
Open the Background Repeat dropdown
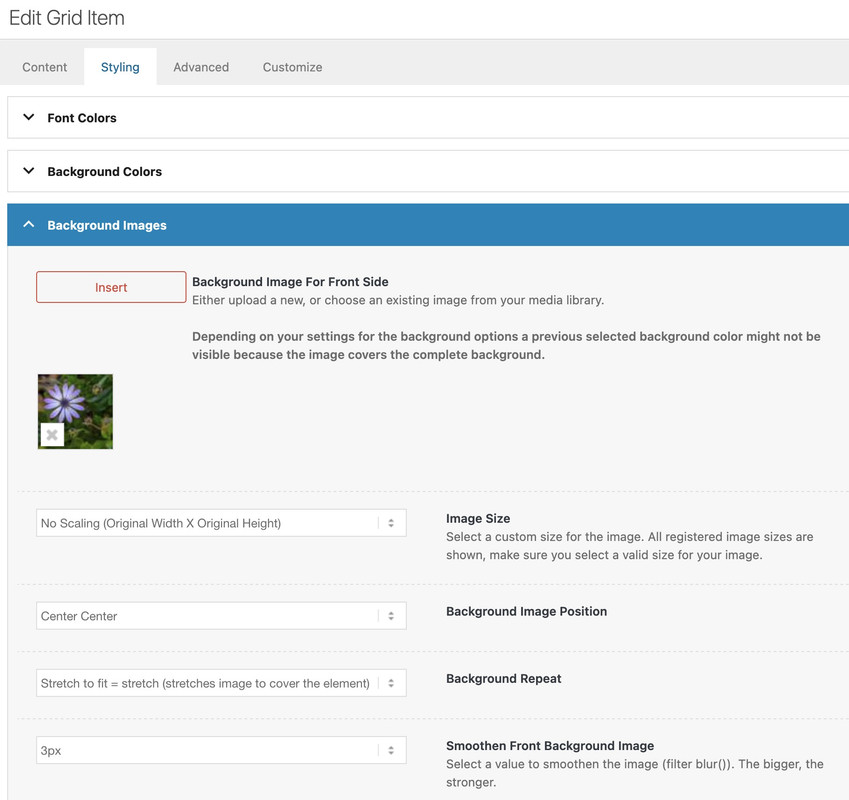[x=221, y=683]
